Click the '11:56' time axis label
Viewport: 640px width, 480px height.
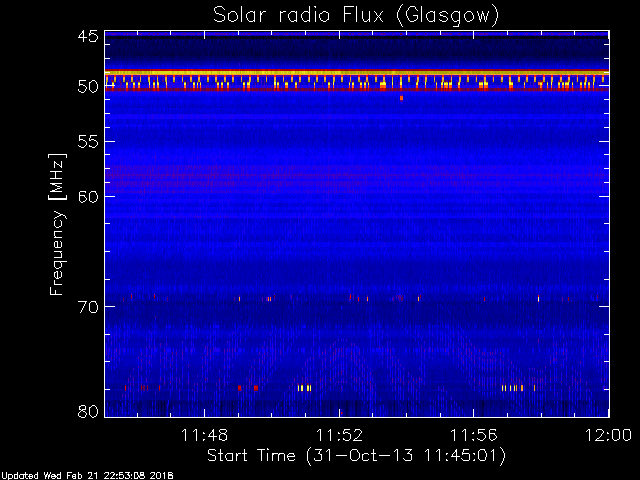pos(473,435)
